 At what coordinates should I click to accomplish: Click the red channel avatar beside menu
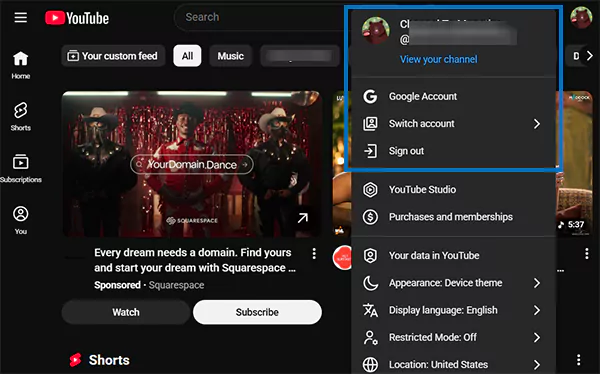(342, 257)
